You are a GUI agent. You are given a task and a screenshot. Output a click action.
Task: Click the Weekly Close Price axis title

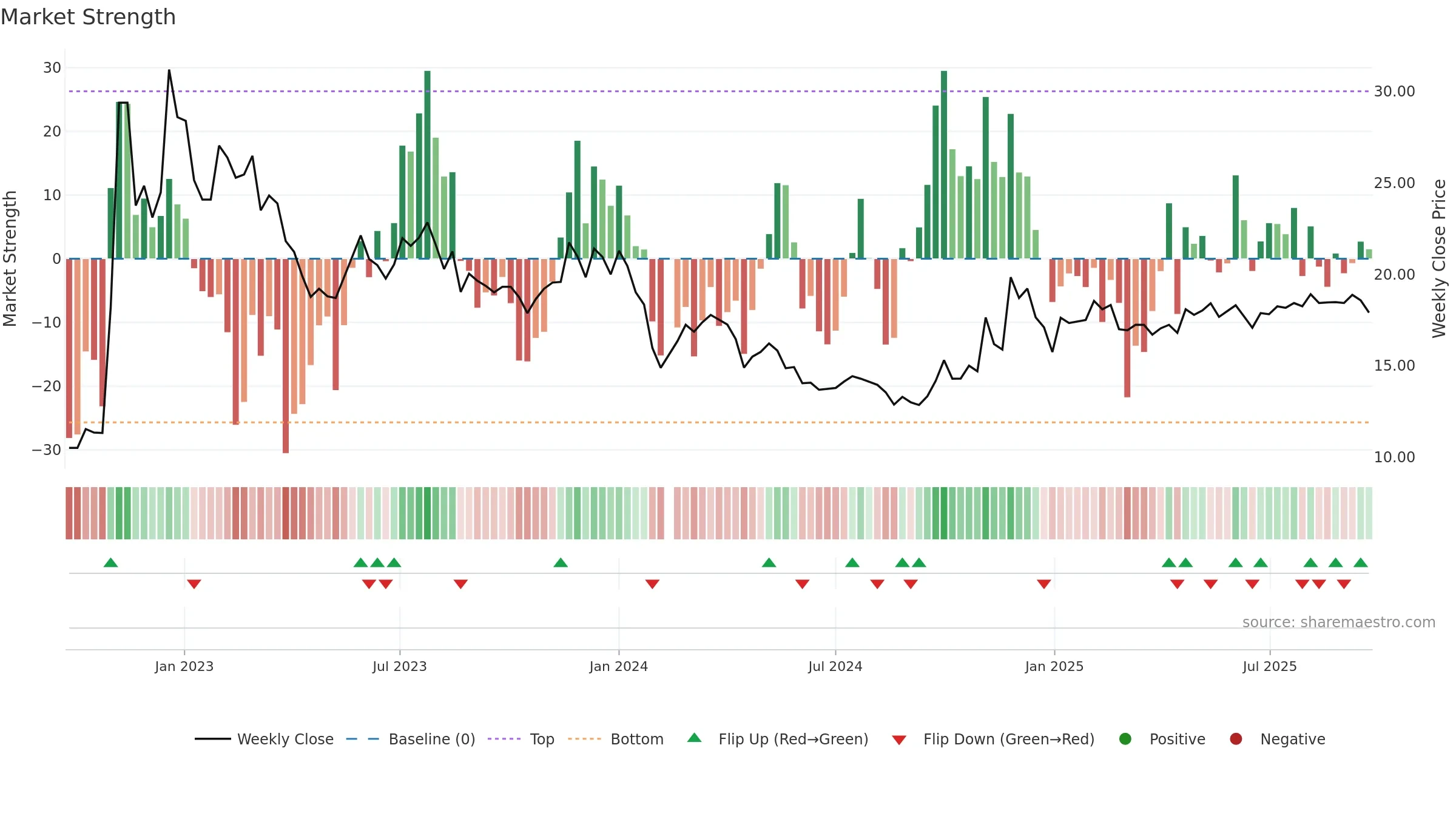point(1439,258)
